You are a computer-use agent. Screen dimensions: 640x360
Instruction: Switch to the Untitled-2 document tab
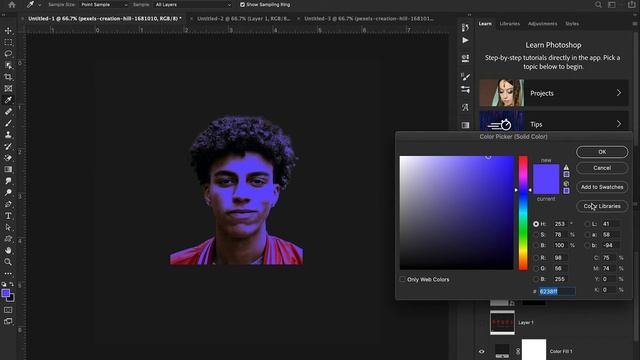tap(244, 18)
